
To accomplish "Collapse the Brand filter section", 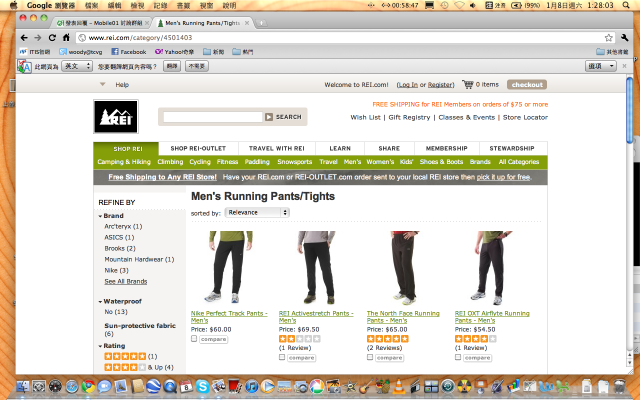I will (100, 216).
